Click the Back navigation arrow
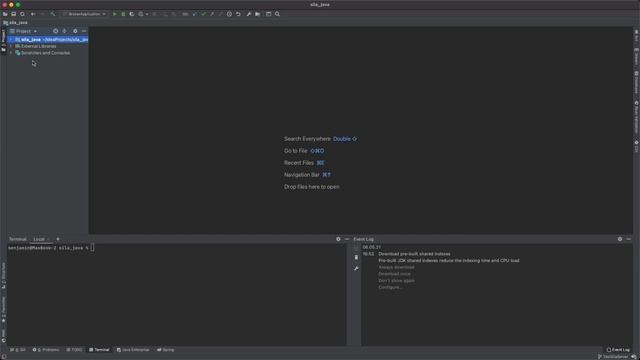This screenshot has width=640, height=360. click(x=33, y=14)
